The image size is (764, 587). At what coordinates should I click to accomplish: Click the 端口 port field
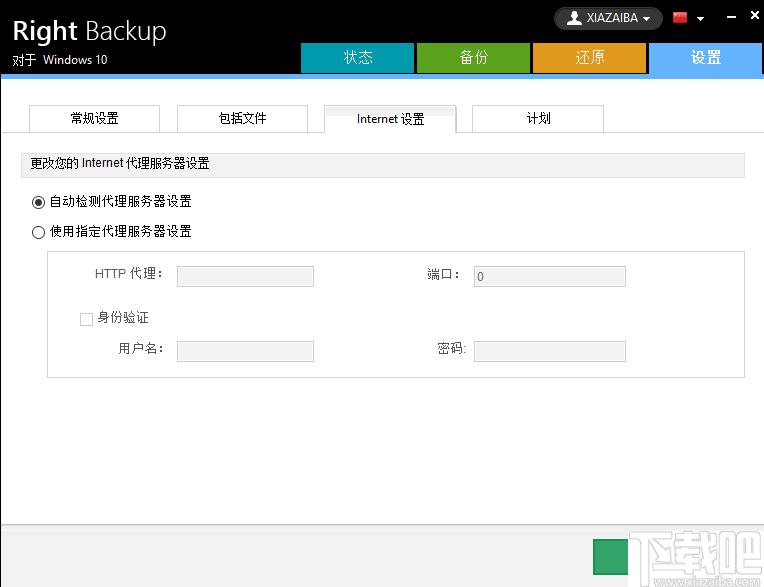[550, 276]
